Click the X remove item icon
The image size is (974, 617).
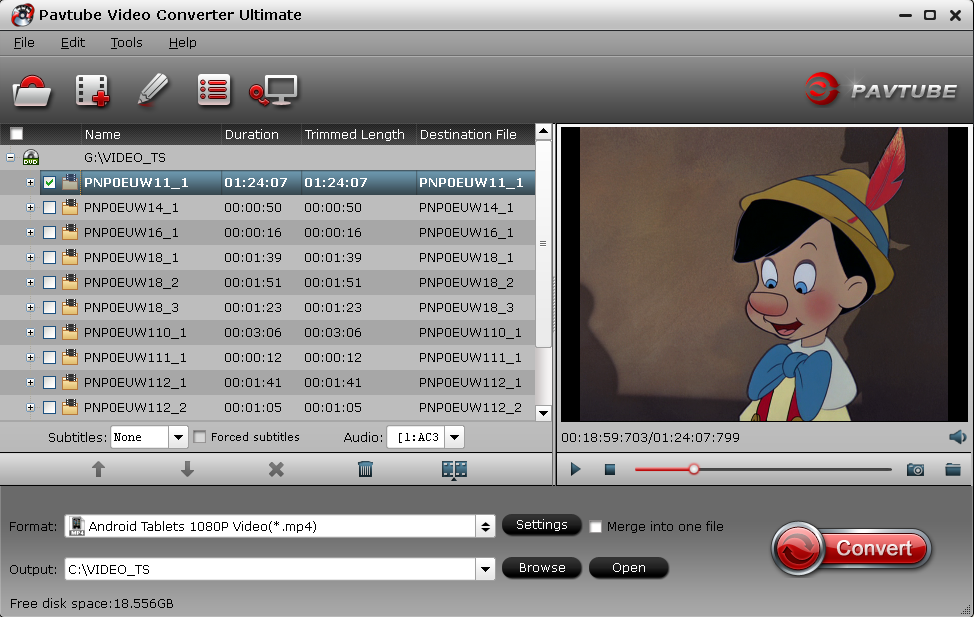pos(276,469)
